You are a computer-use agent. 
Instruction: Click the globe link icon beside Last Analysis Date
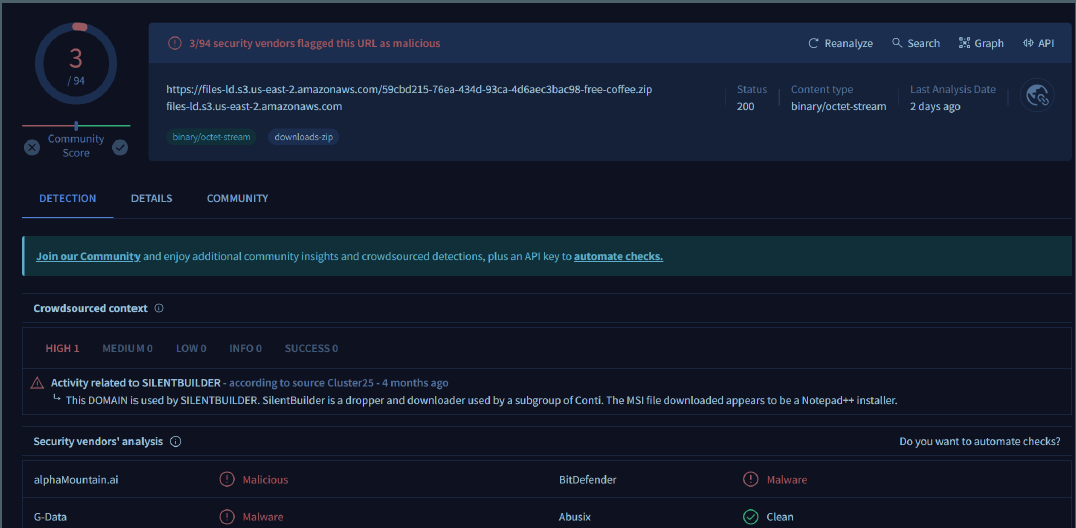coord(1036,95)
